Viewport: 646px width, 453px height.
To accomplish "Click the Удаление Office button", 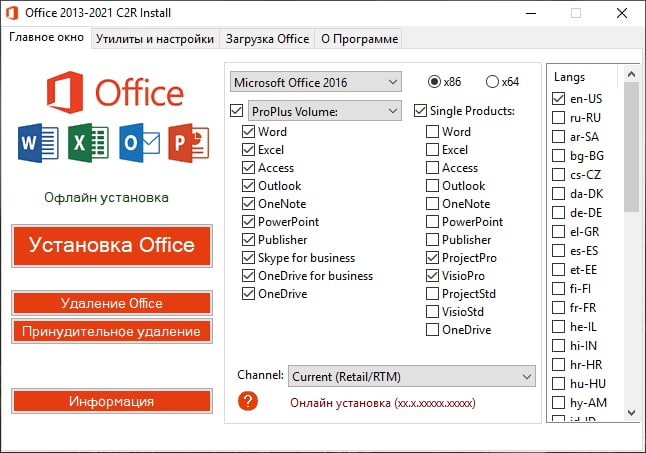I will coord(112,303).
